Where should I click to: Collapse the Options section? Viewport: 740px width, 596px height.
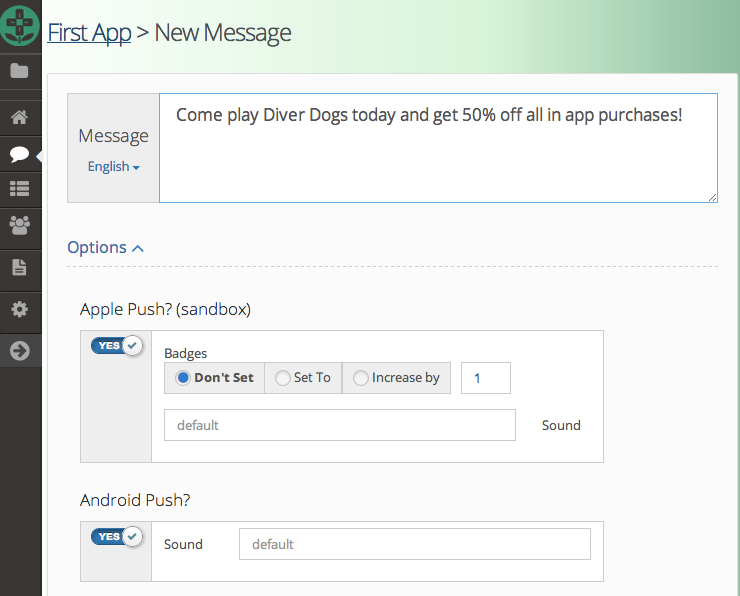pyautogui.click(x=105, y=247)
